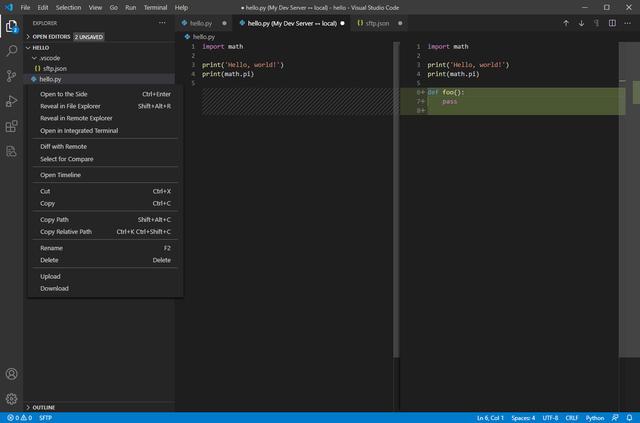Screen dimensions: 640x423
Task: Open the Explorer view in activity bar
Action: pos(11,26)
